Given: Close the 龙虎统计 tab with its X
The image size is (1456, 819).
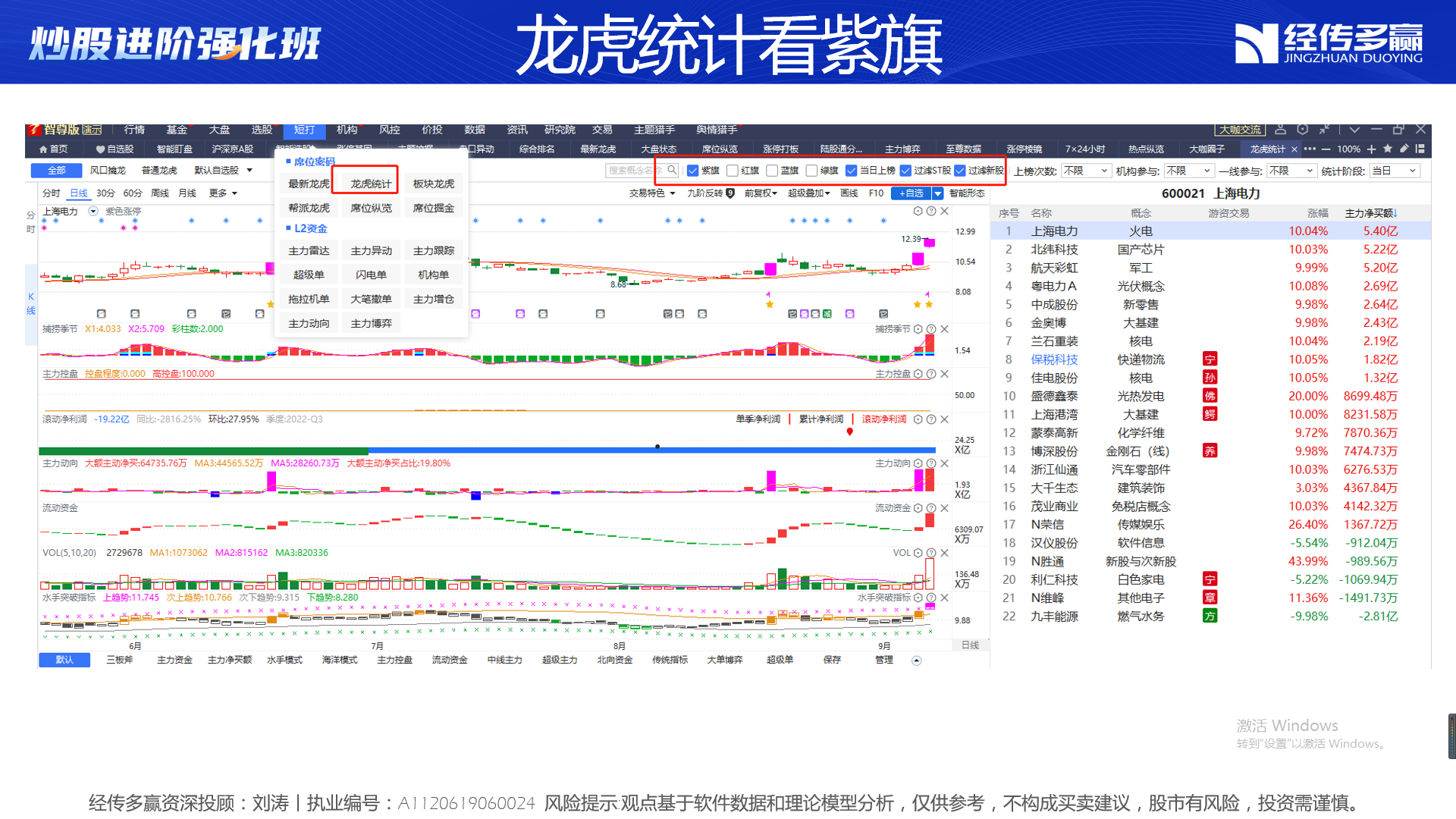Looking at the screenshot, I should pos(1294,149).
